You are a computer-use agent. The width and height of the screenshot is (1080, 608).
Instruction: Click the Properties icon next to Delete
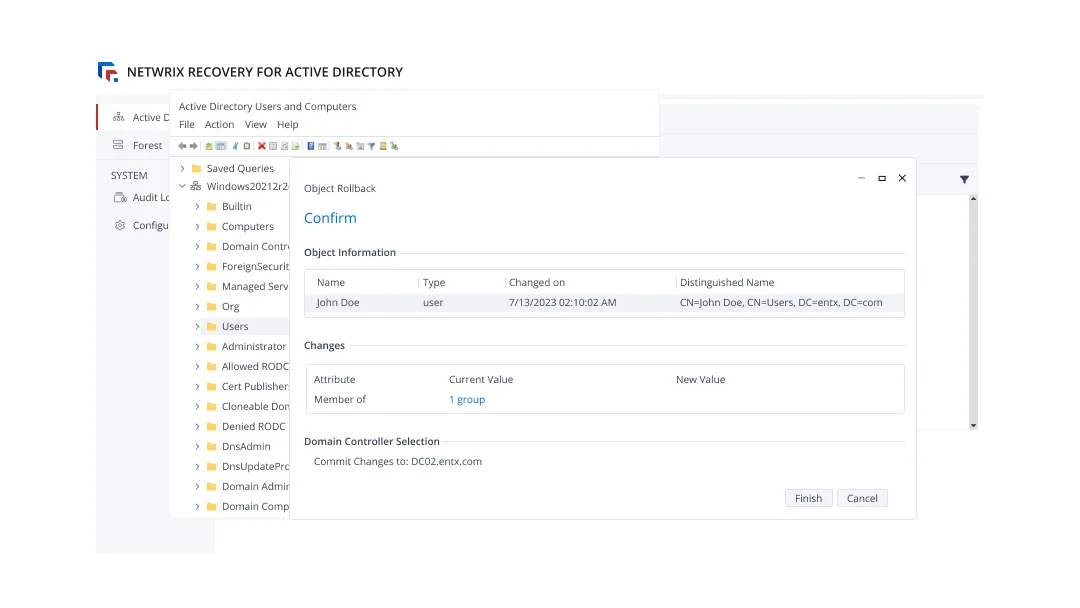point(273,146)
